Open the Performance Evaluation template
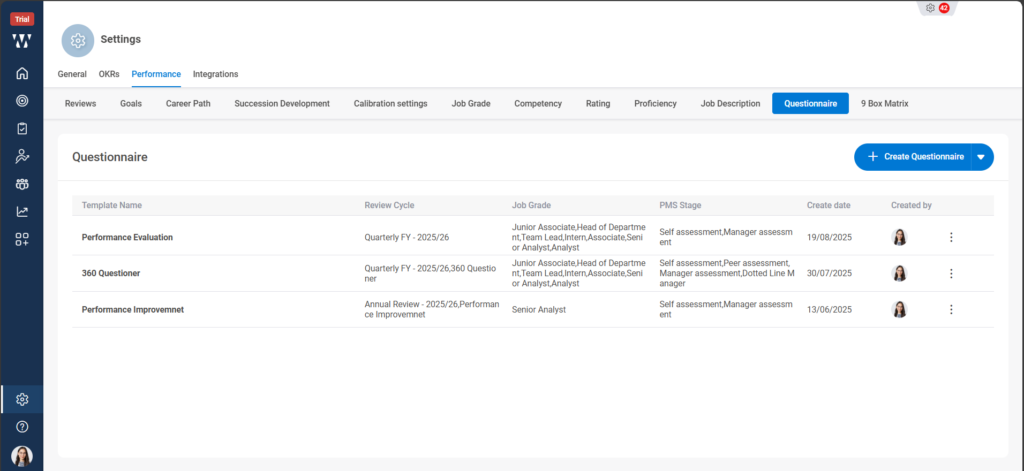The height and width of the screenshot is (471, 1024). (127, 238)
